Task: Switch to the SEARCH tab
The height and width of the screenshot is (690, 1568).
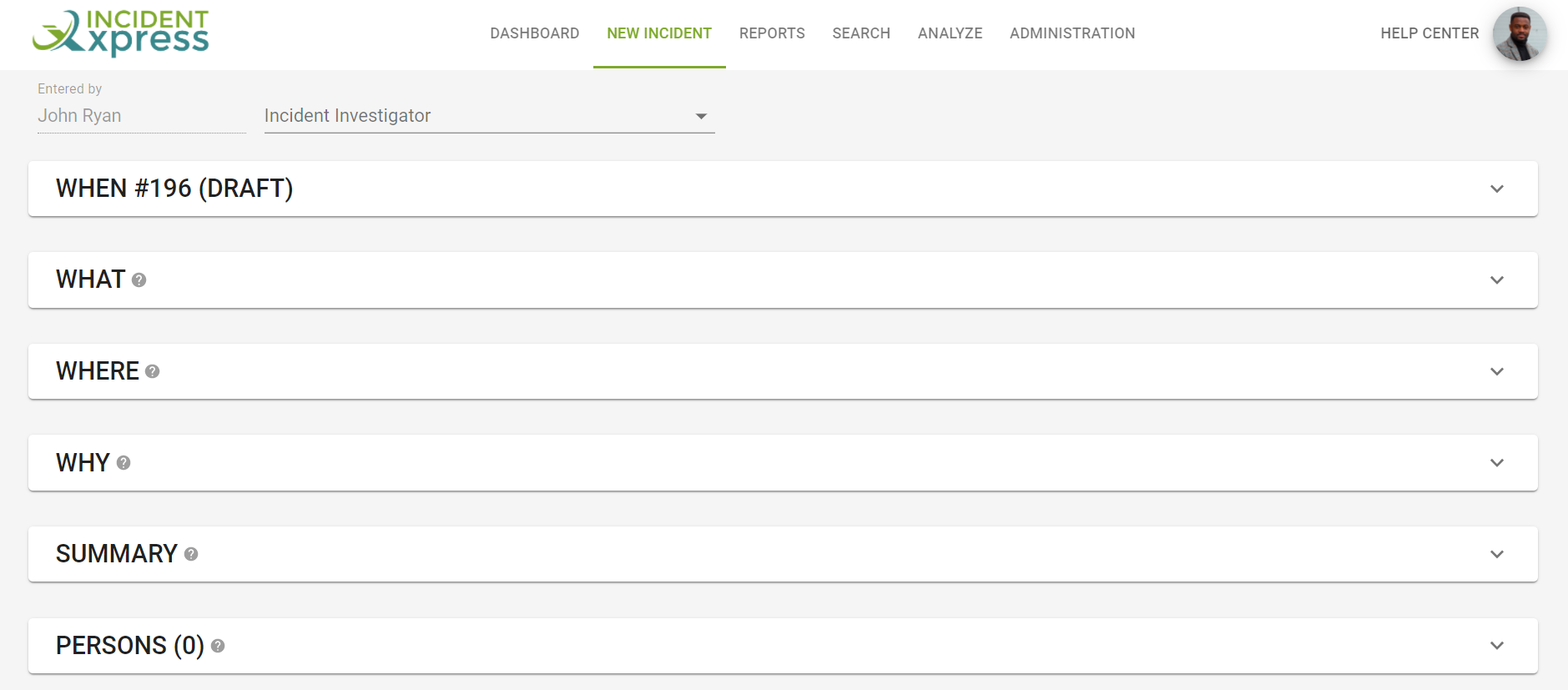Action: 861,33
